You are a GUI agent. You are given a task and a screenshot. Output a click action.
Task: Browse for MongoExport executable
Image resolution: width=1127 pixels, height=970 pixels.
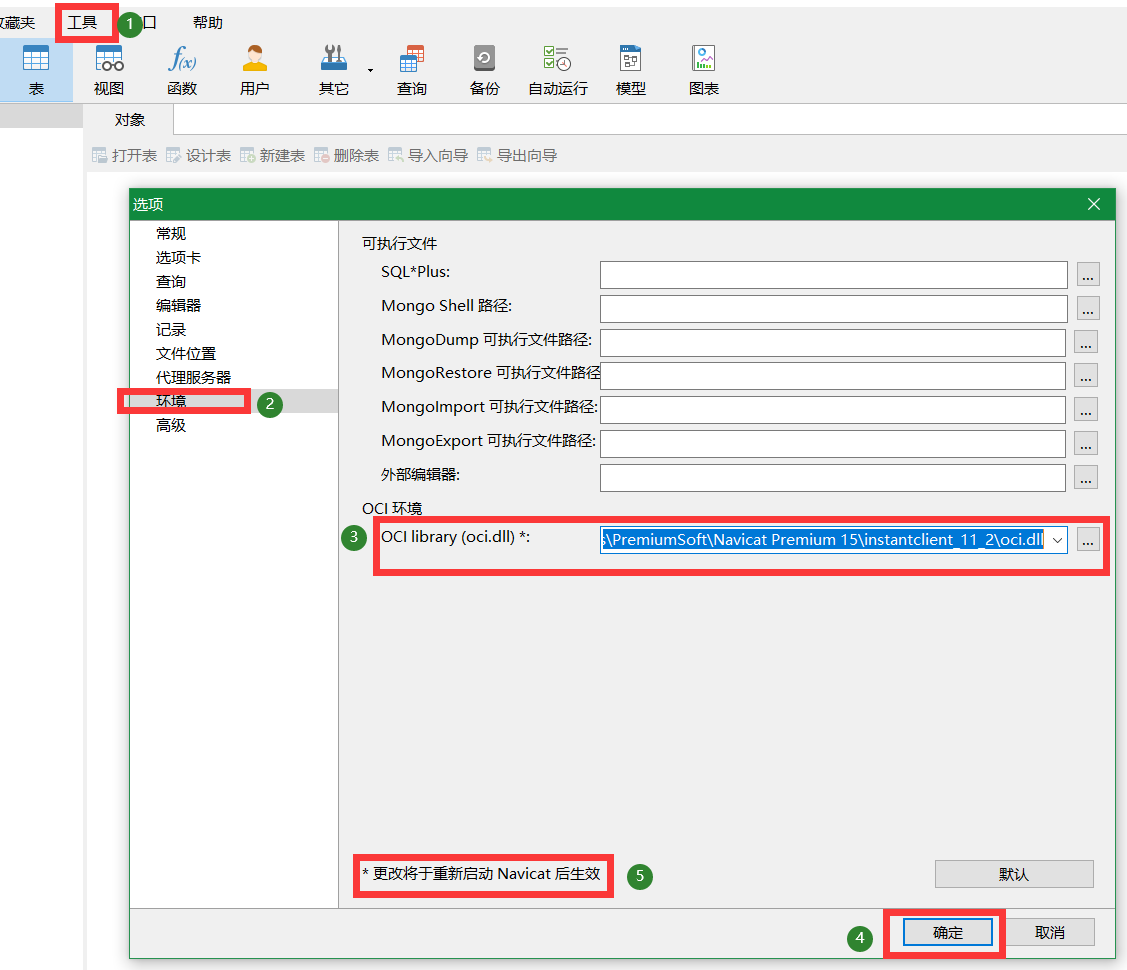pos(1086,443)
